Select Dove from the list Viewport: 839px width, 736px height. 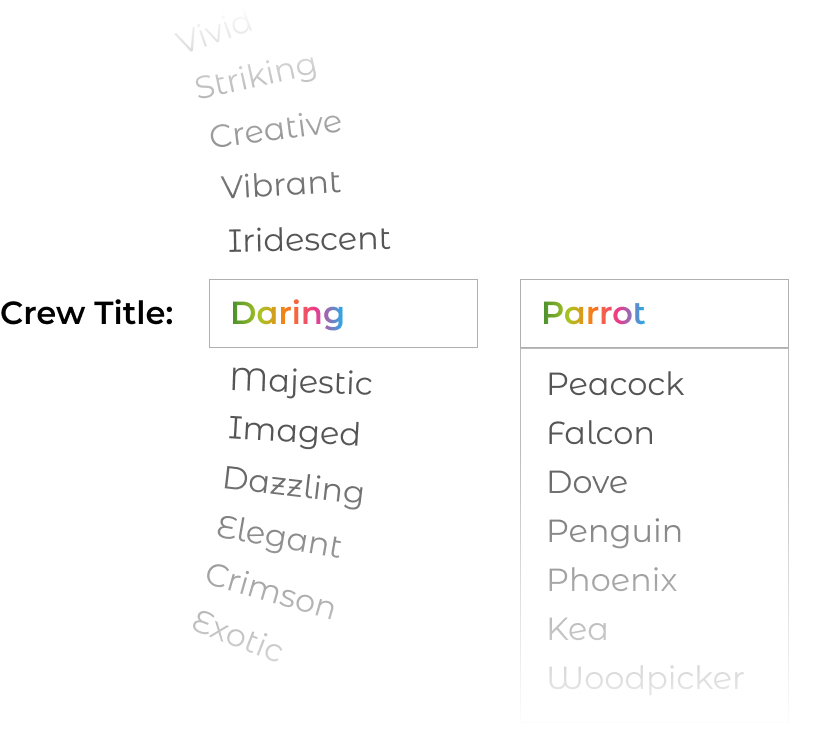point(587,482)
